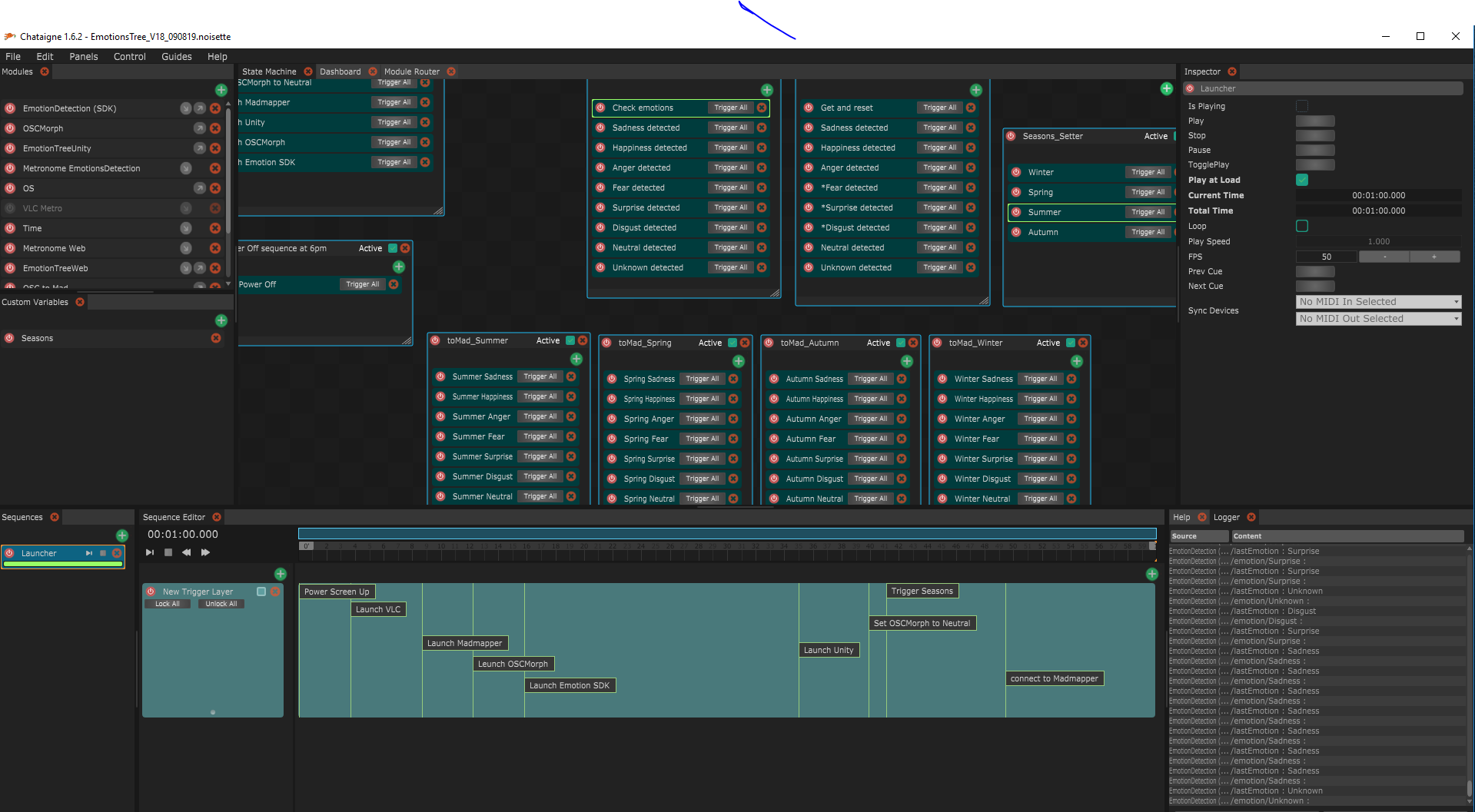
Task: Select Launch Madmapper trigger on timeline
Action: pos(464,643)
